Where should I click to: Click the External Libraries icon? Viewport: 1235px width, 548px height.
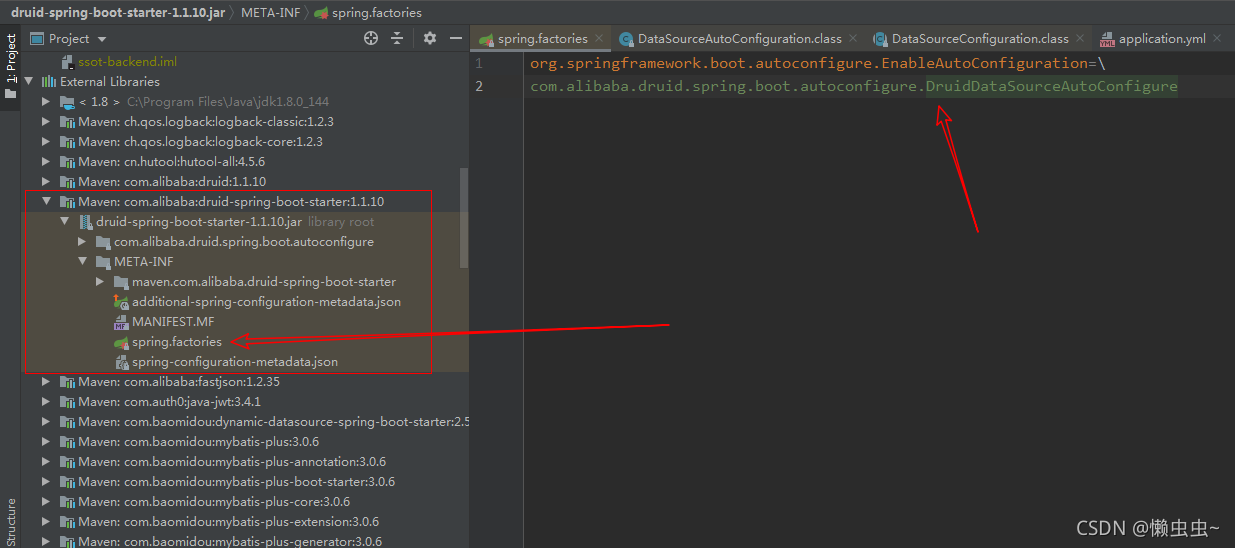pyautogui.click(x=48, y=82)
